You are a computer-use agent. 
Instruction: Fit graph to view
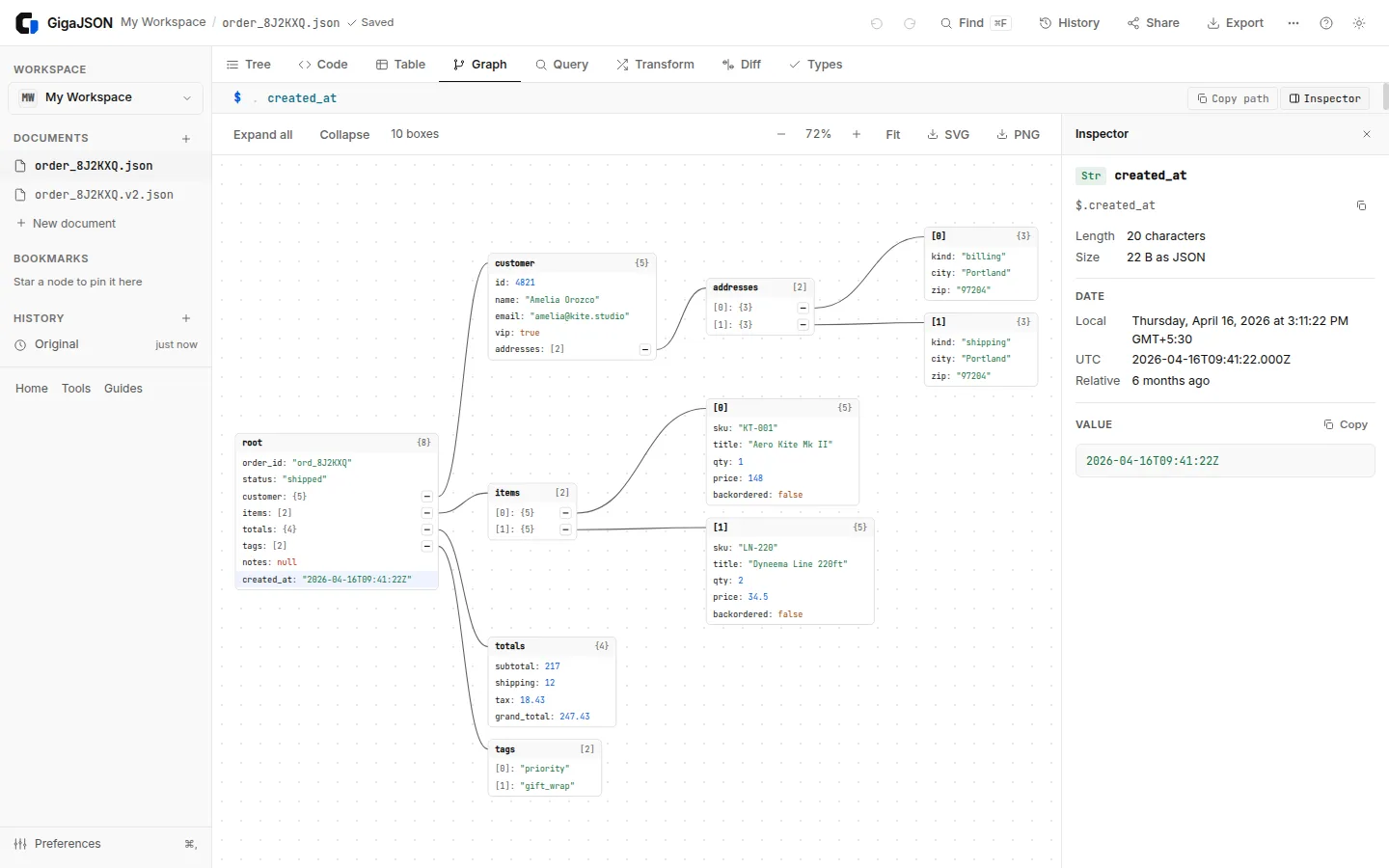893,135
